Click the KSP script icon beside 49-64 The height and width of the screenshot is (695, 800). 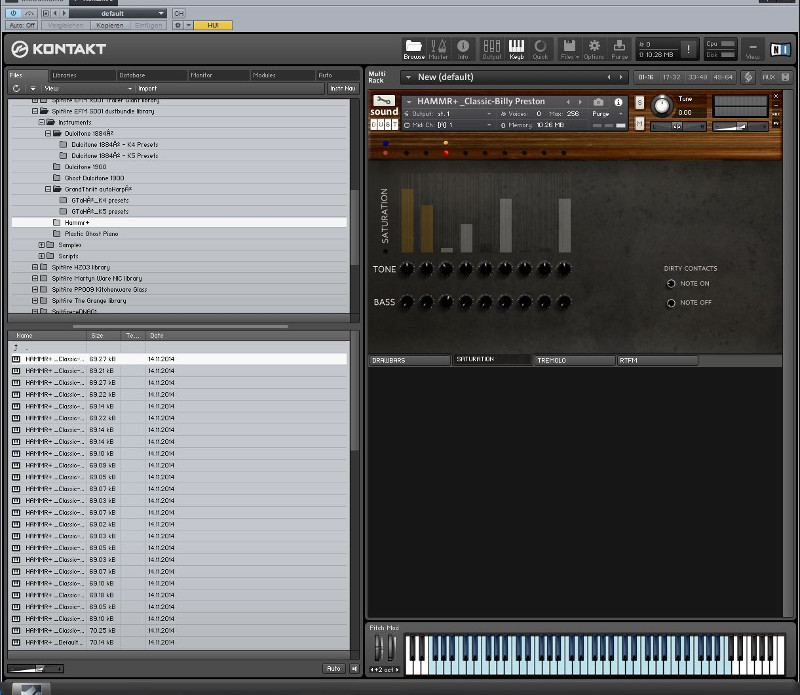coord(748,77)
